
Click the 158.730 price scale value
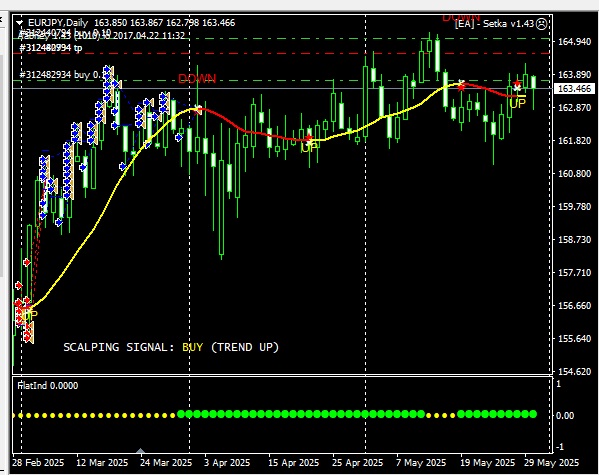point(574,240)
